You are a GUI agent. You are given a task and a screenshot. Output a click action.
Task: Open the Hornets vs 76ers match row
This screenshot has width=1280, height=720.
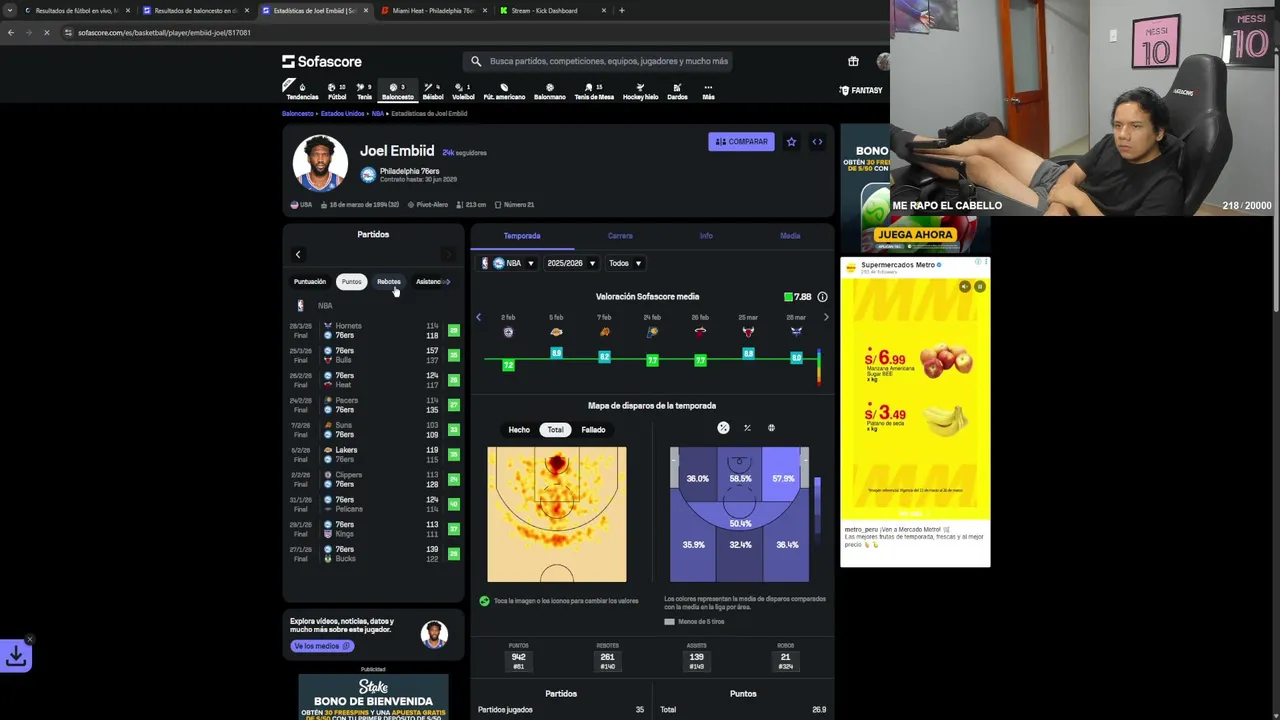pyautogui.click(x=373, y=331)
